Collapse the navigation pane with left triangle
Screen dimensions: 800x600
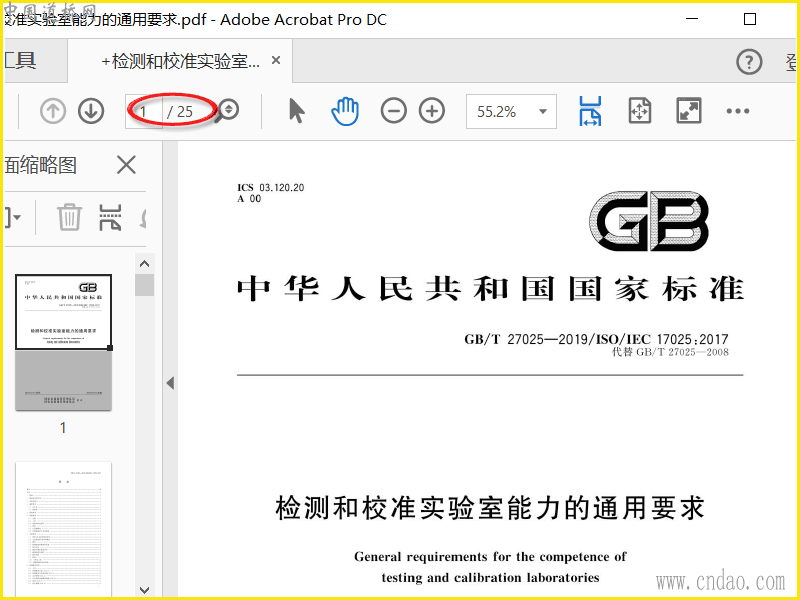pos(170,383)
